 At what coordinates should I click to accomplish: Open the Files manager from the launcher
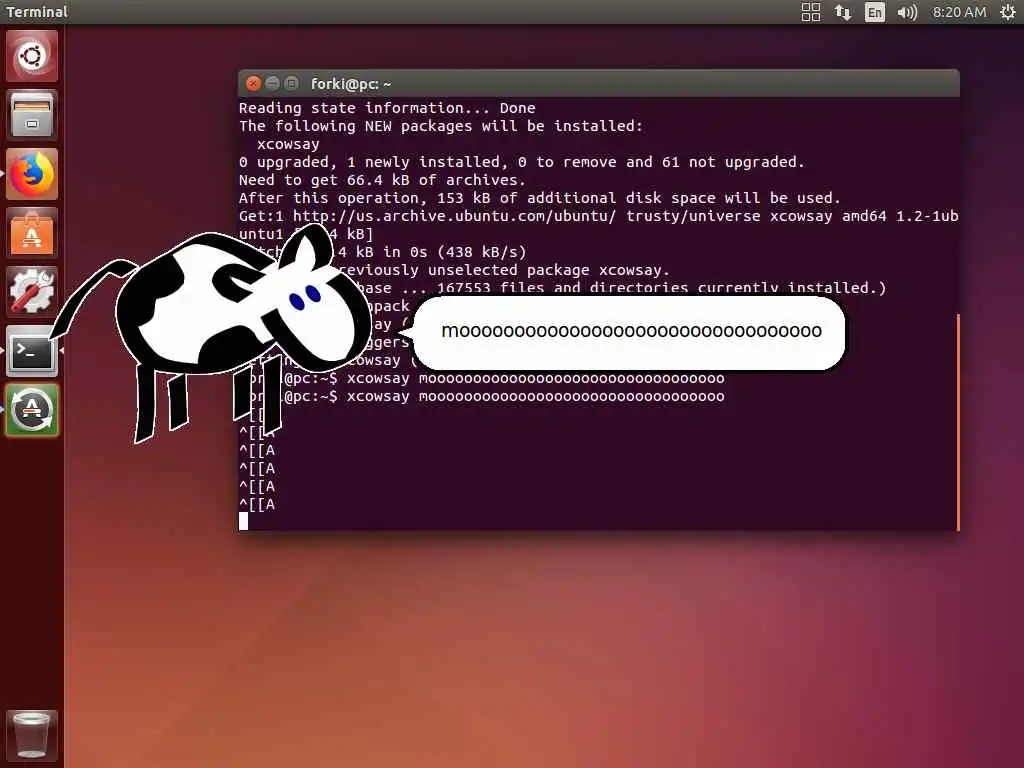tap(32, 115)
